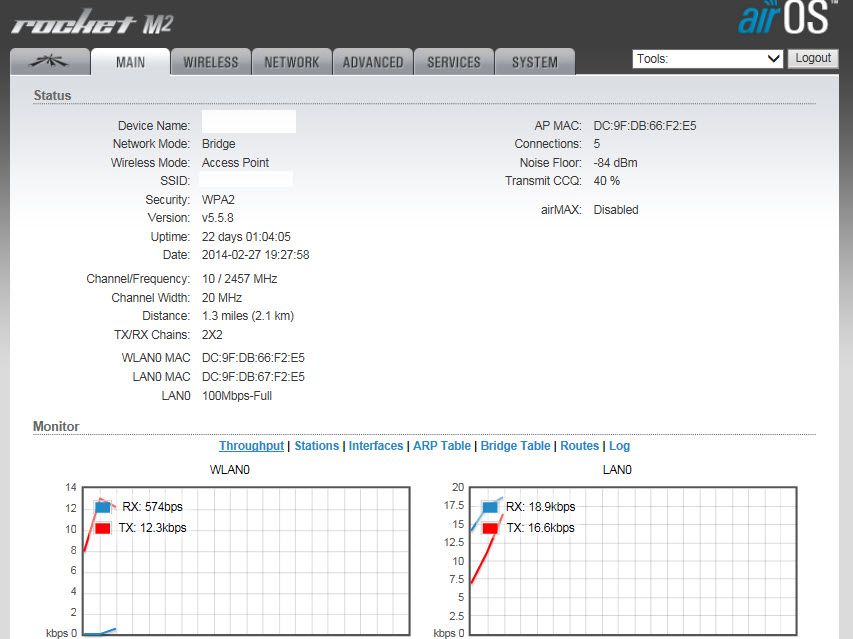The width and height of the screenshot is (853, 639).
Task: Select the AP MAC value DC:9F:DB:66:F2:E5
Action: pos(645,126)
